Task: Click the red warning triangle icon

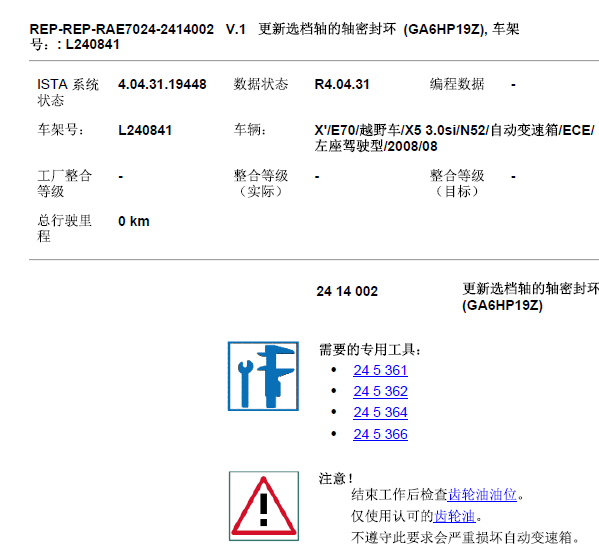Action: click(x=264, y=506)
